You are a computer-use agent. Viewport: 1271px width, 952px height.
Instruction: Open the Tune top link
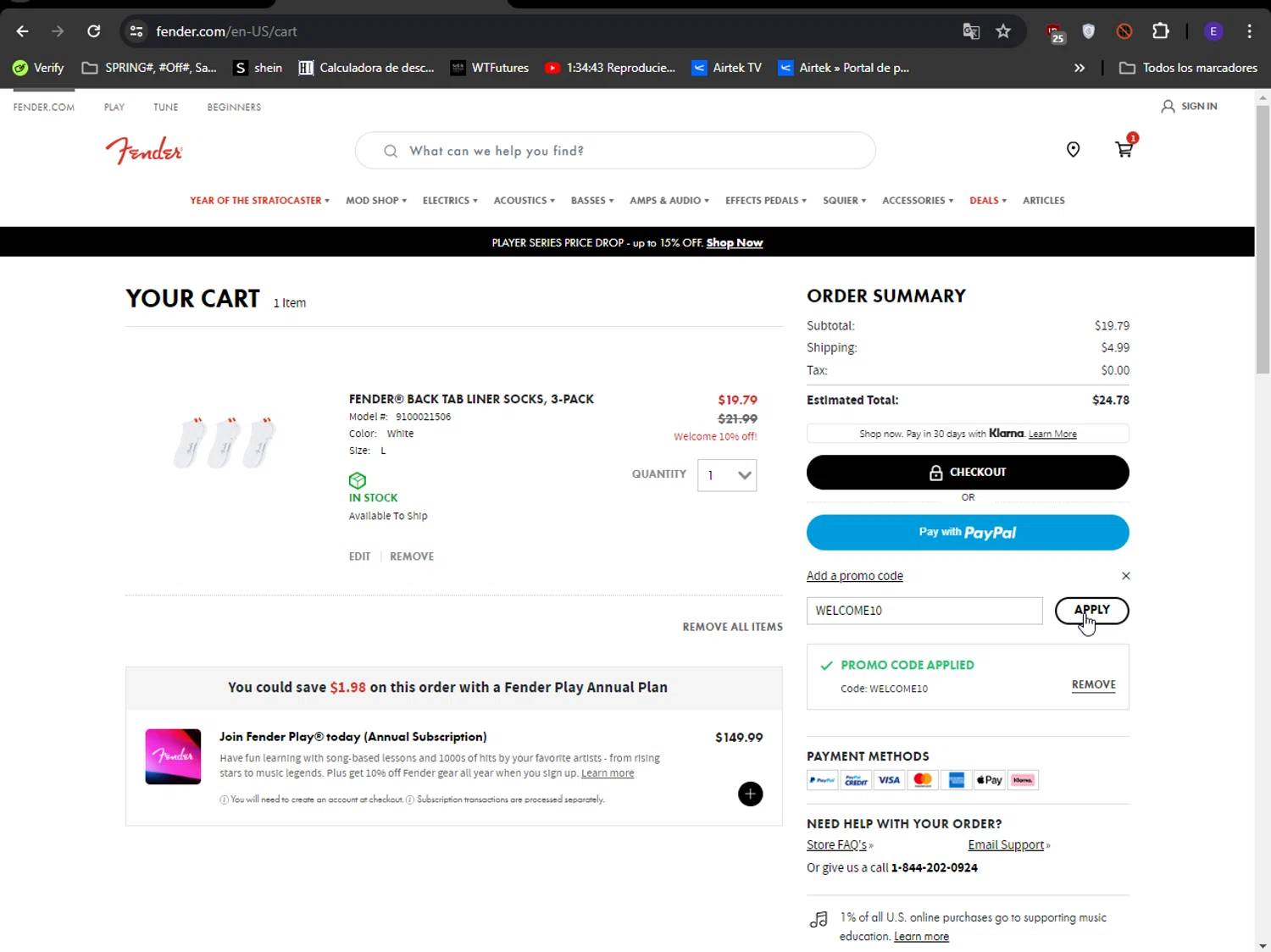click(166, 108)
